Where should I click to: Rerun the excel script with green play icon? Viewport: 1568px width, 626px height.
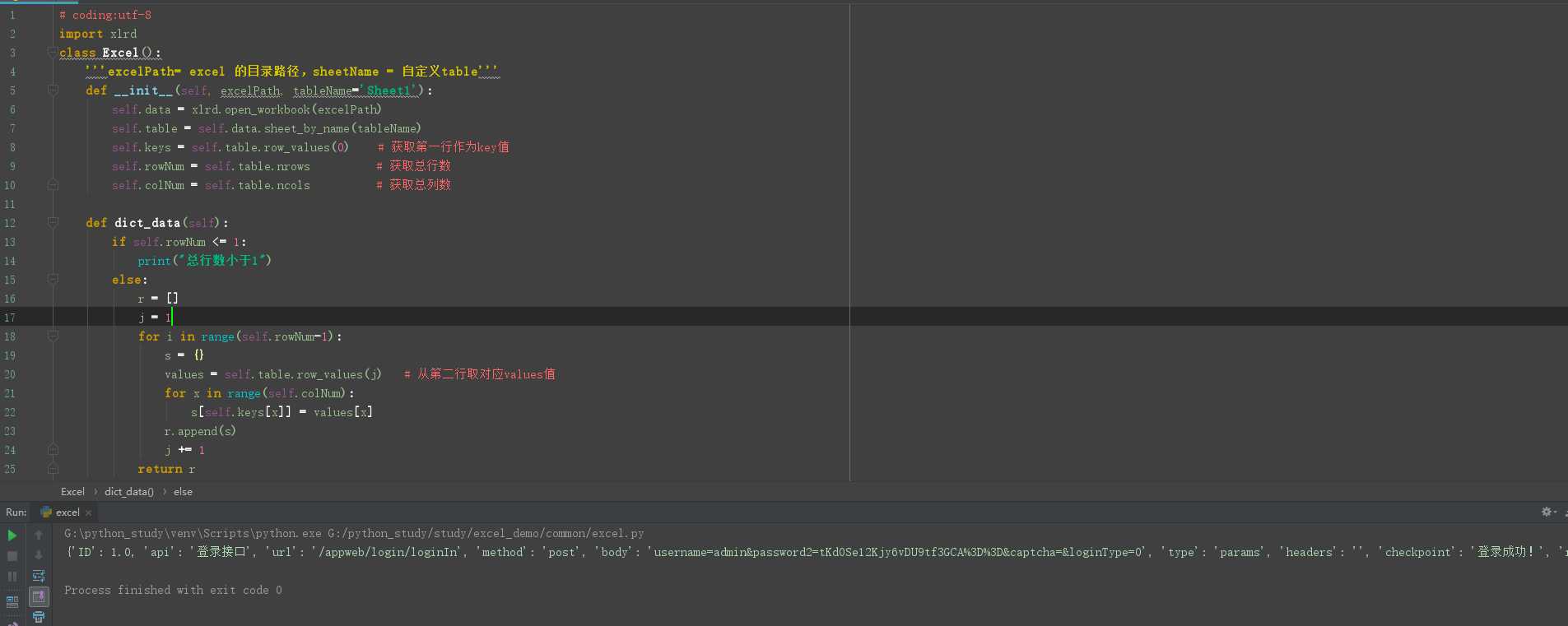tap(12, 536)
